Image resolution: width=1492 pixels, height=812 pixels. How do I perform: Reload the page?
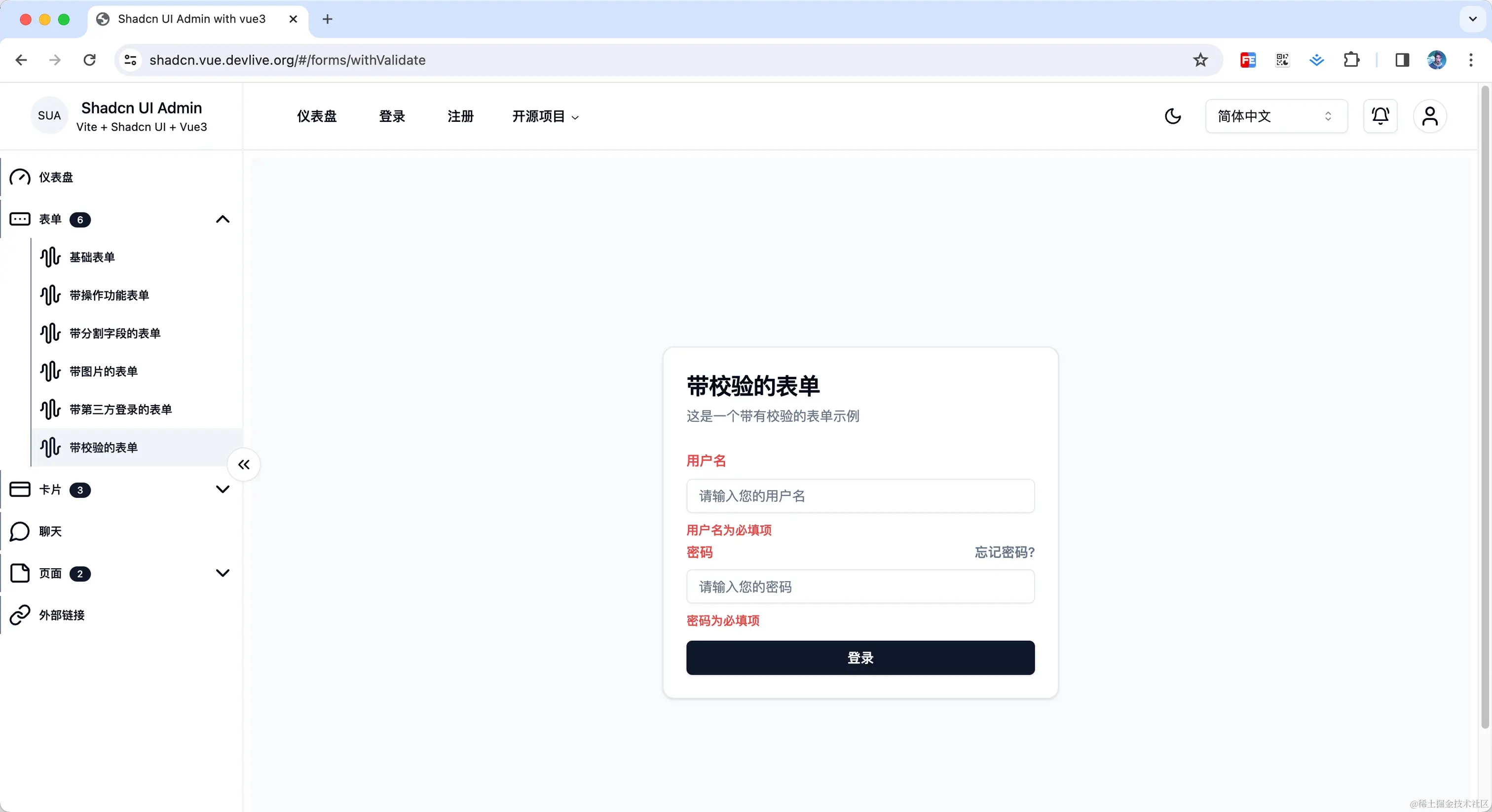(89, 60)
